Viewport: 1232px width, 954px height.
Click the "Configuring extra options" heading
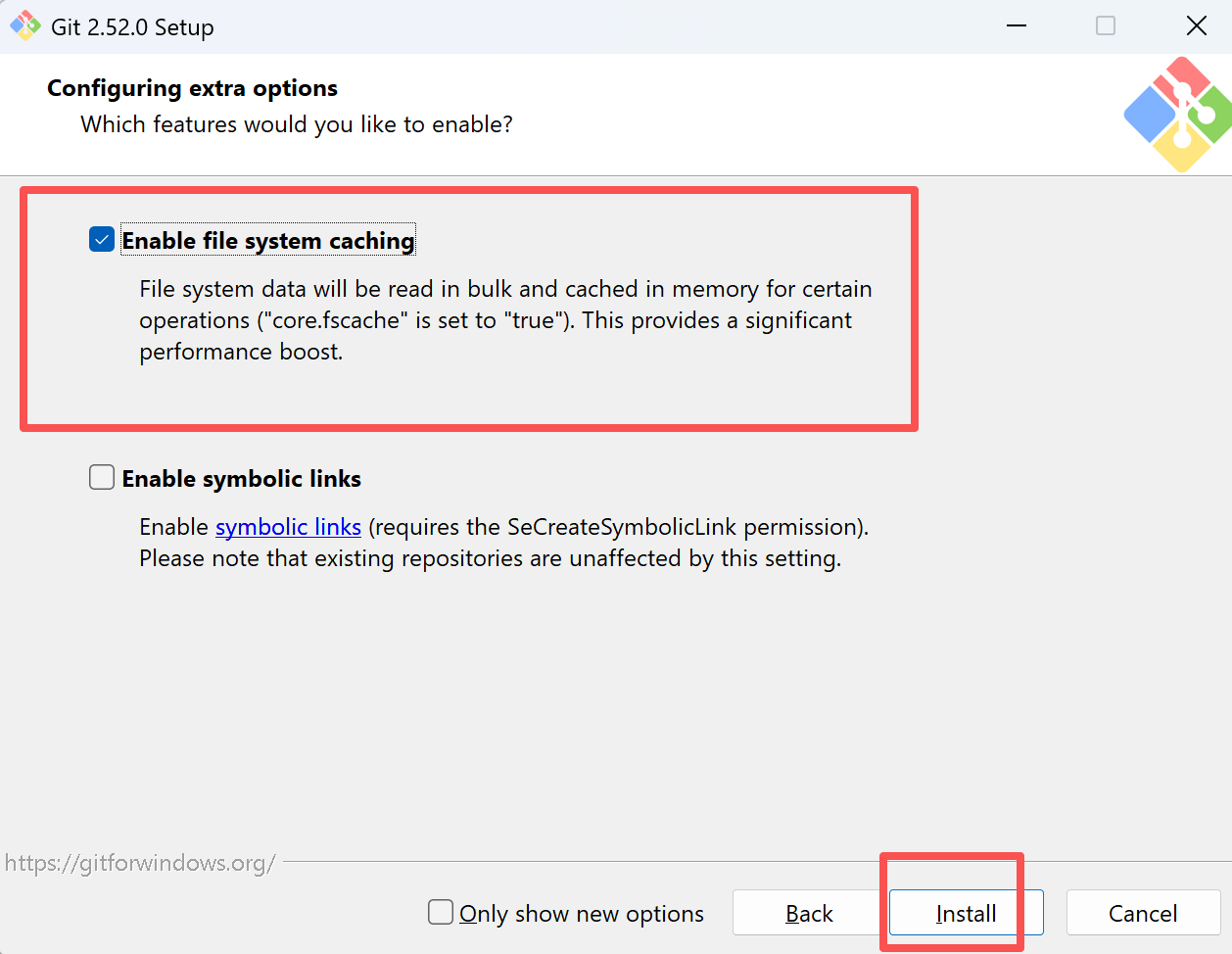(192, 88)
